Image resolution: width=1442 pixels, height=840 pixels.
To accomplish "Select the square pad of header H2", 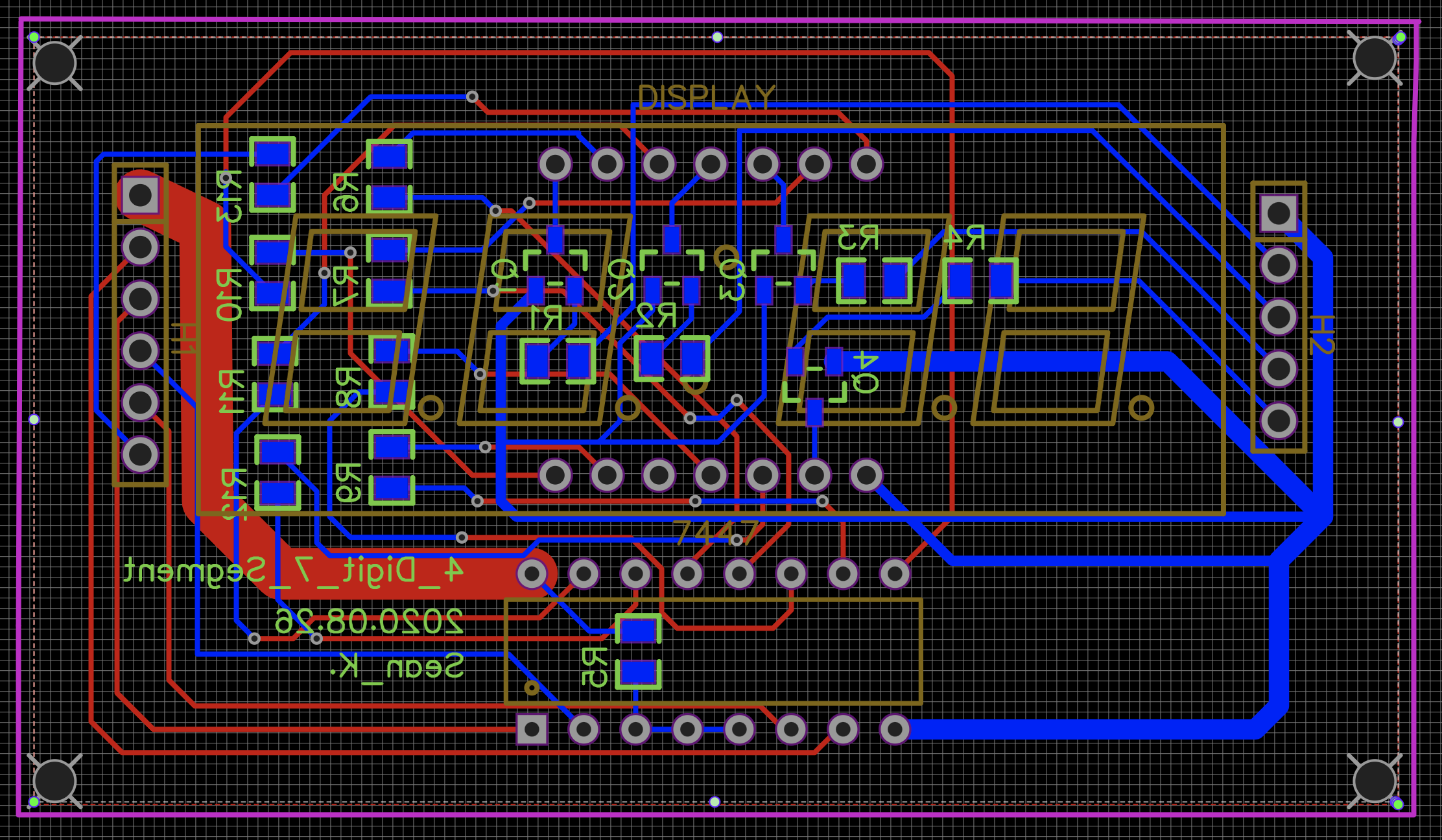I will [x=1279, y=213].
